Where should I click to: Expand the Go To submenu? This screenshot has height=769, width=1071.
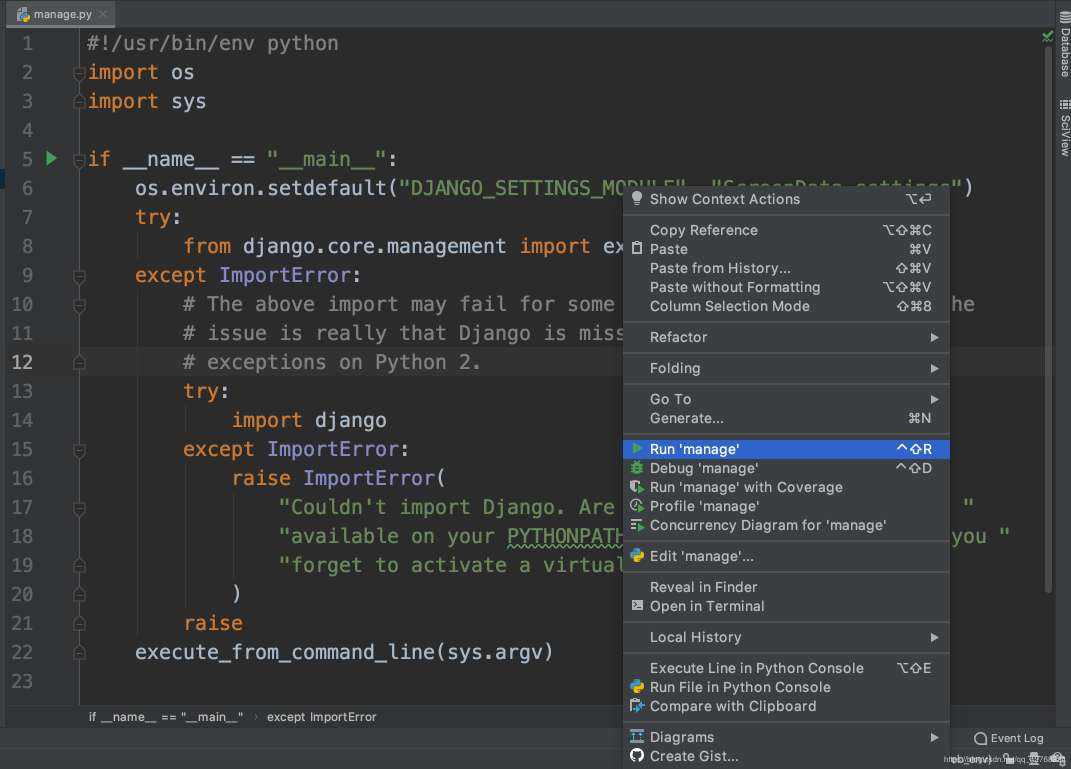[x=786, y=399]
